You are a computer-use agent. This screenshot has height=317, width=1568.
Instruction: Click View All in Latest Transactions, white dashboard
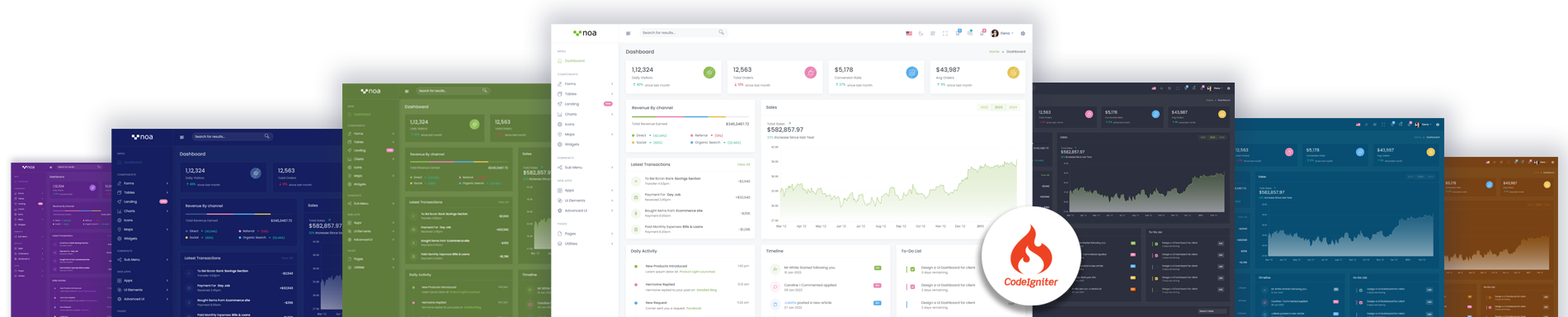743,164
